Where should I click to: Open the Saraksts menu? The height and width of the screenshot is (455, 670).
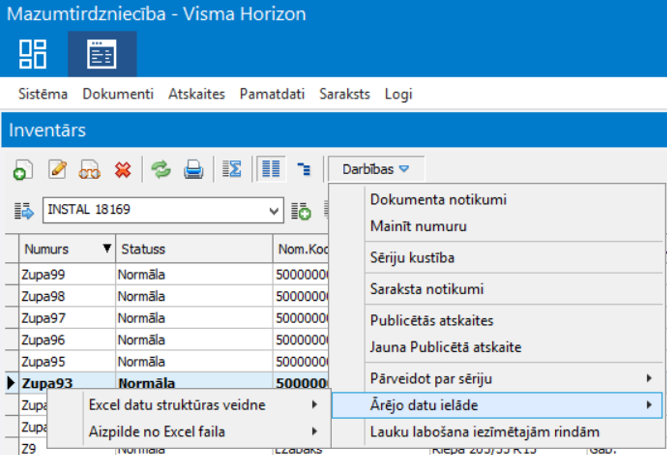pos(344,94)
